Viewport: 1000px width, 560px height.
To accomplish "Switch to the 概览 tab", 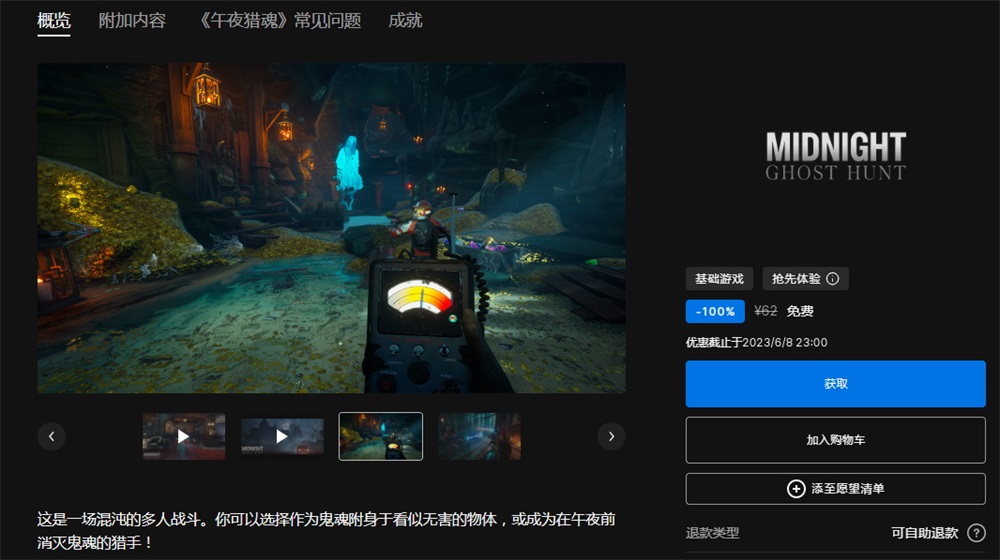I will click(x=54, y=21).
